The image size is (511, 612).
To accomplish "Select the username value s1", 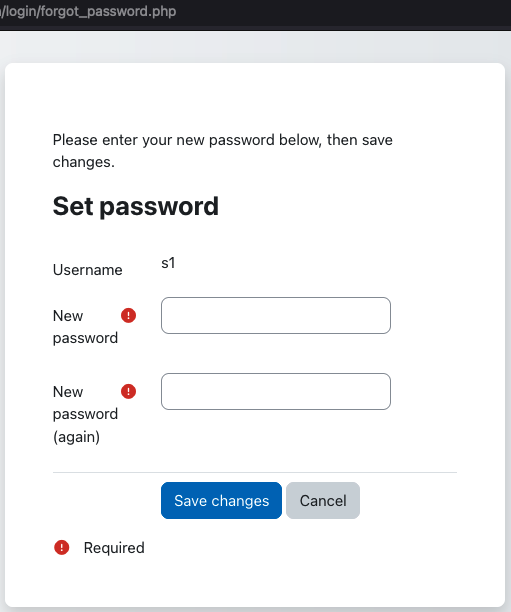I will pyautogui.click(x=168, y=263).
